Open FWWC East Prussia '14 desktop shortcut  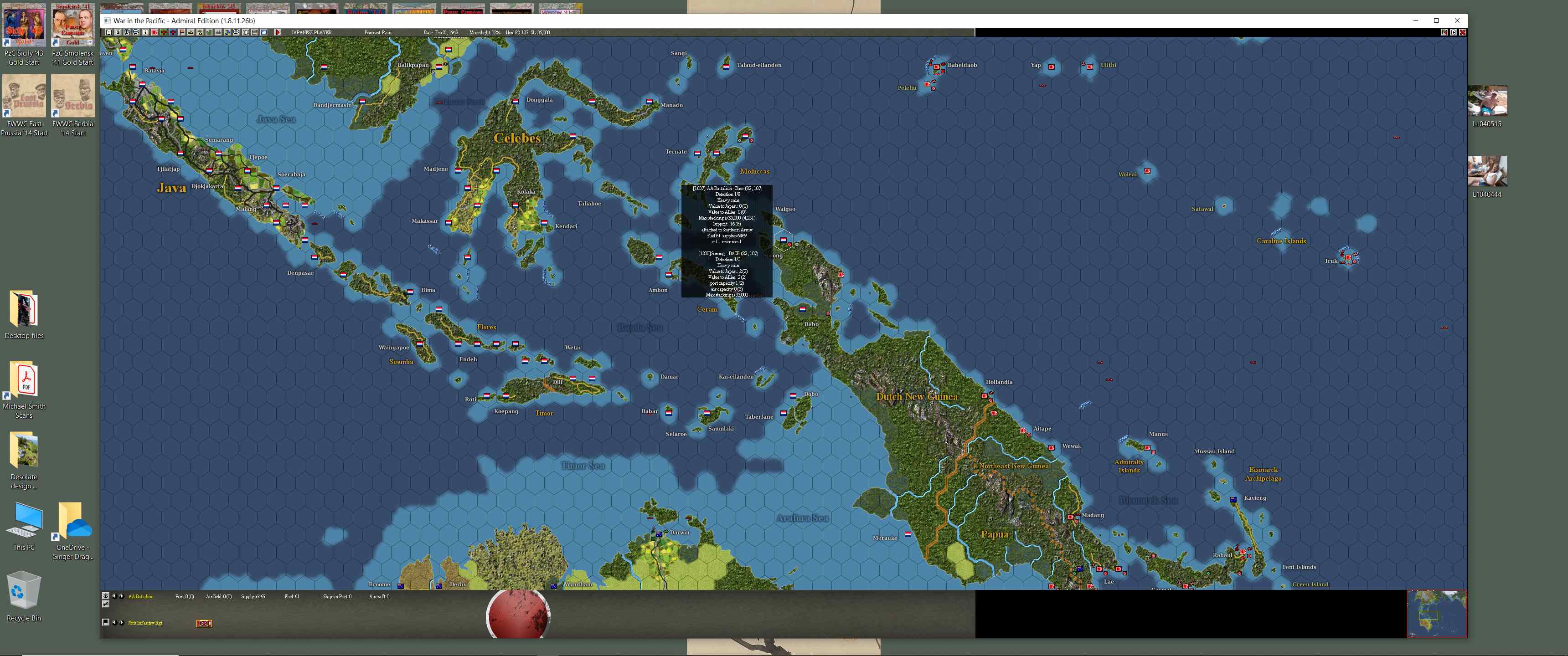pos(24,105)
